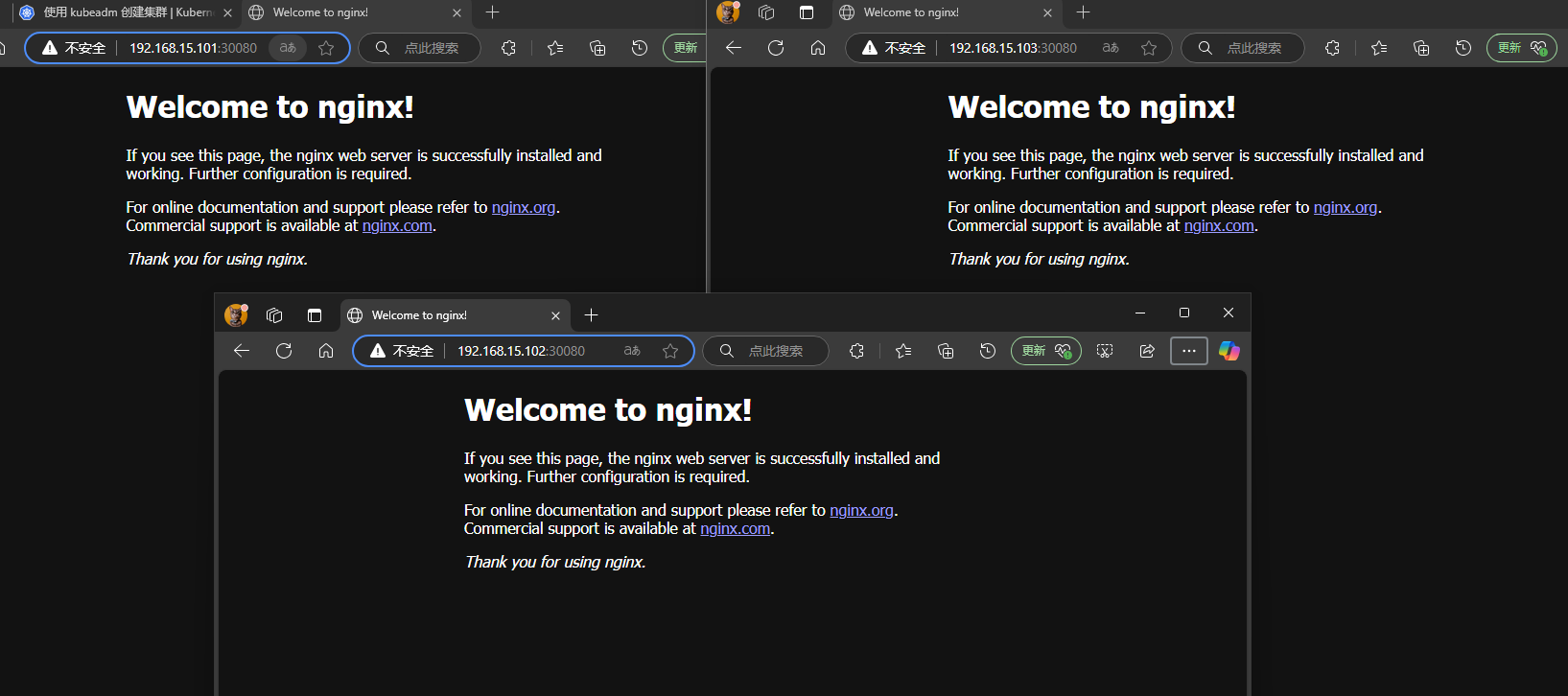This screenshot has height=696, width=1568.
Task: Open extensions in 192.168.15.101 window
Action: (x=508, y=48)
